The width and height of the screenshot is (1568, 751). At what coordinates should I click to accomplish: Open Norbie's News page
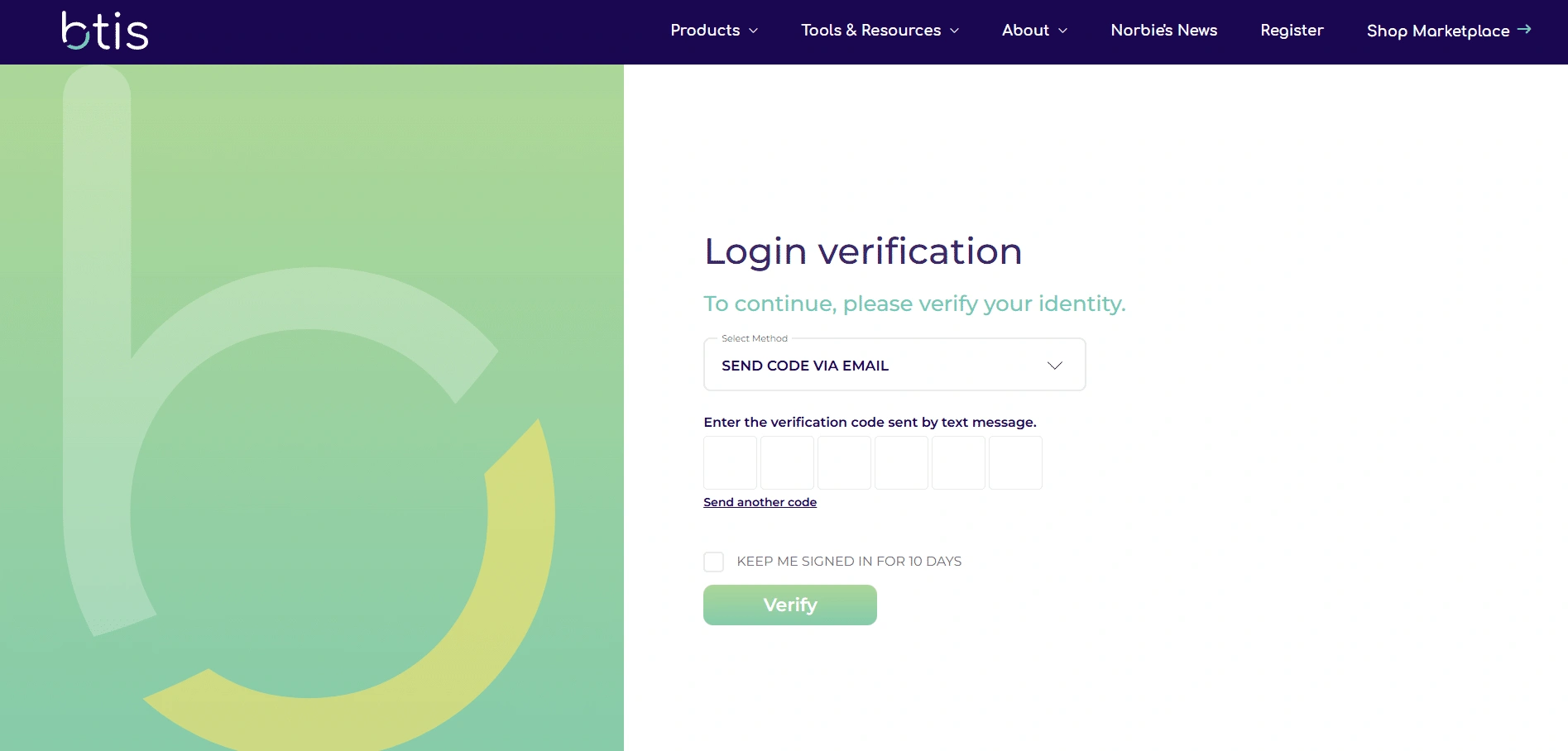pos(1163,31)
